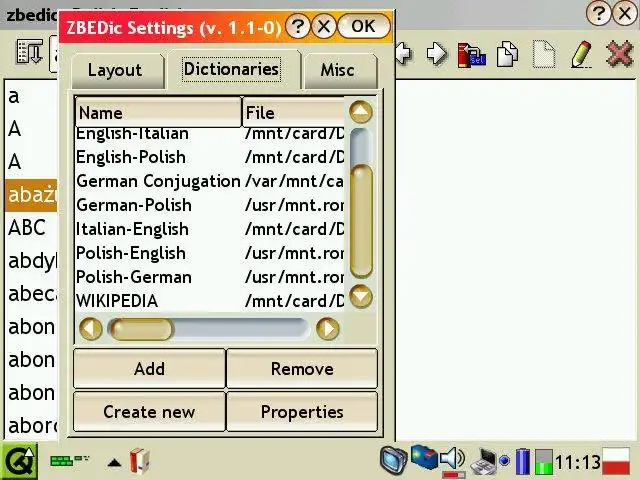Screen dimensions: 640x480
Task: Open the dictionary selection books icon
Action: [471, 55]
